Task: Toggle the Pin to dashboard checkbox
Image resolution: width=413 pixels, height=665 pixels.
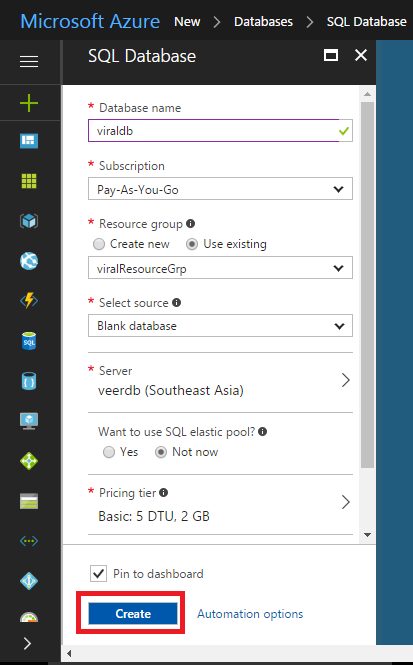Action: (98, 574)
